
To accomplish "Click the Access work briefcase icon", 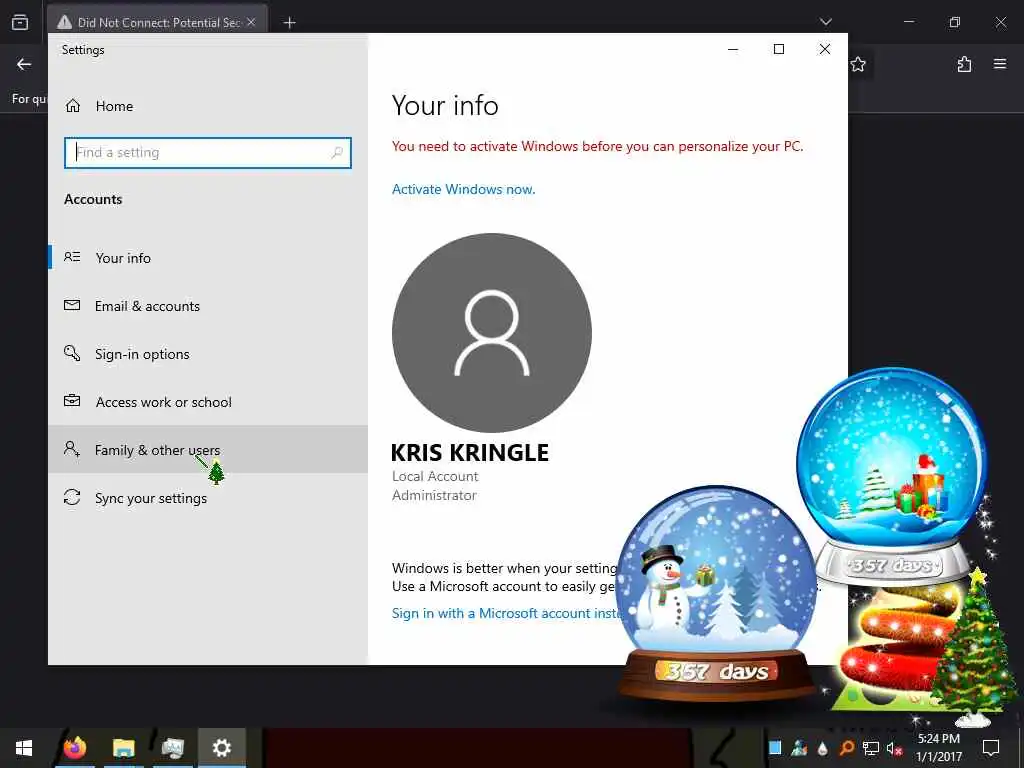I will 72,401.
